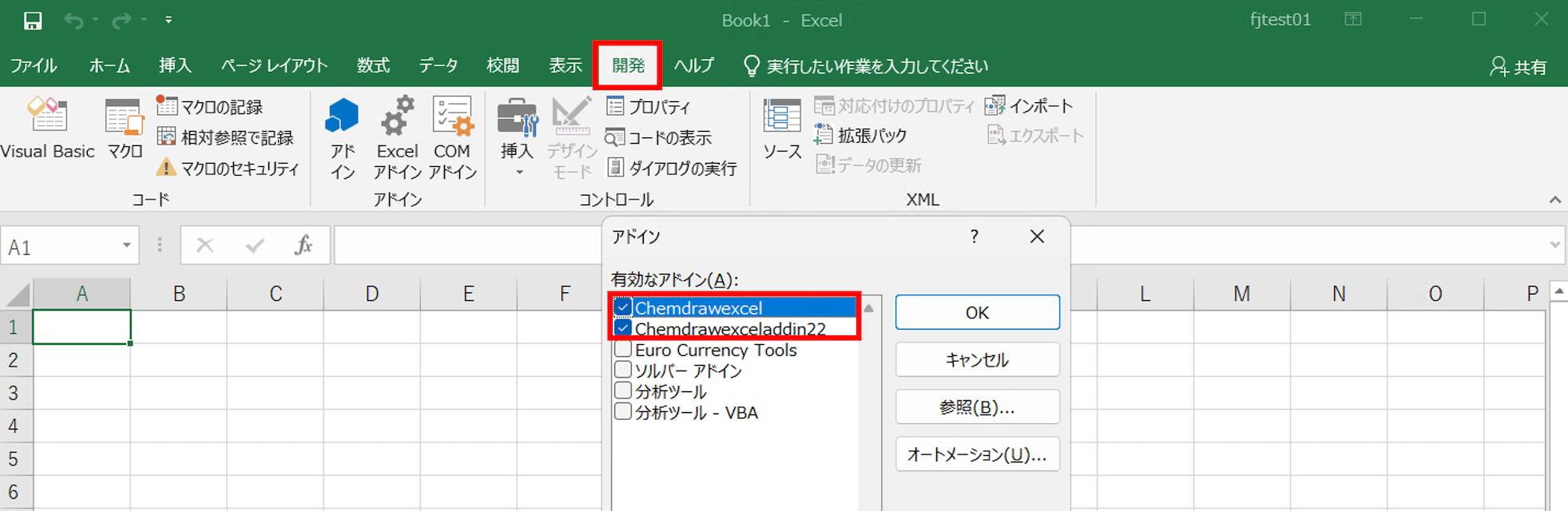The width and height of the screenshot is (1568, 511).
Task: Click the Browse (参照) button
Action: (x=977, y=407)
